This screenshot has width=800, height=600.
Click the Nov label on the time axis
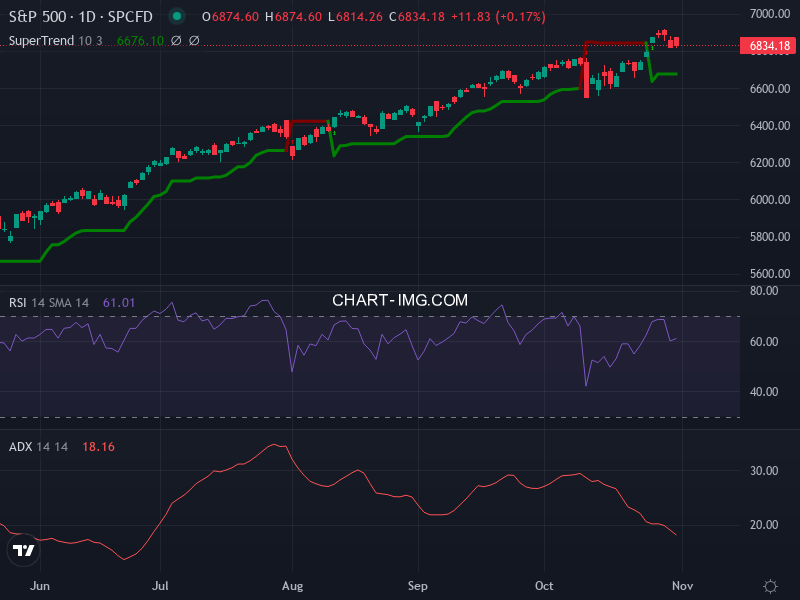coord(684,586)
